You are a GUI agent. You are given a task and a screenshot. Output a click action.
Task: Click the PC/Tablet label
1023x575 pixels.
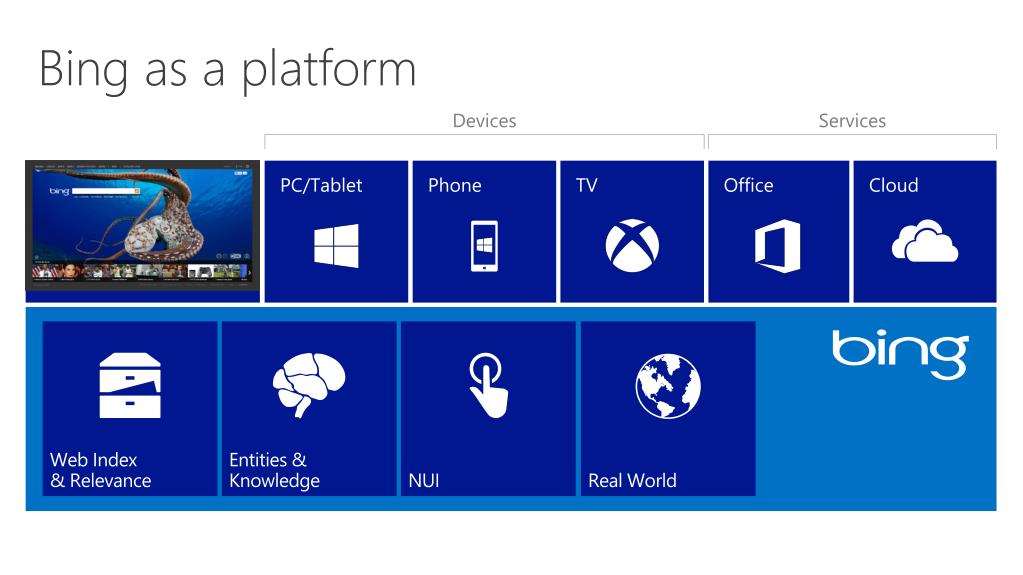(x=321, y=186)
